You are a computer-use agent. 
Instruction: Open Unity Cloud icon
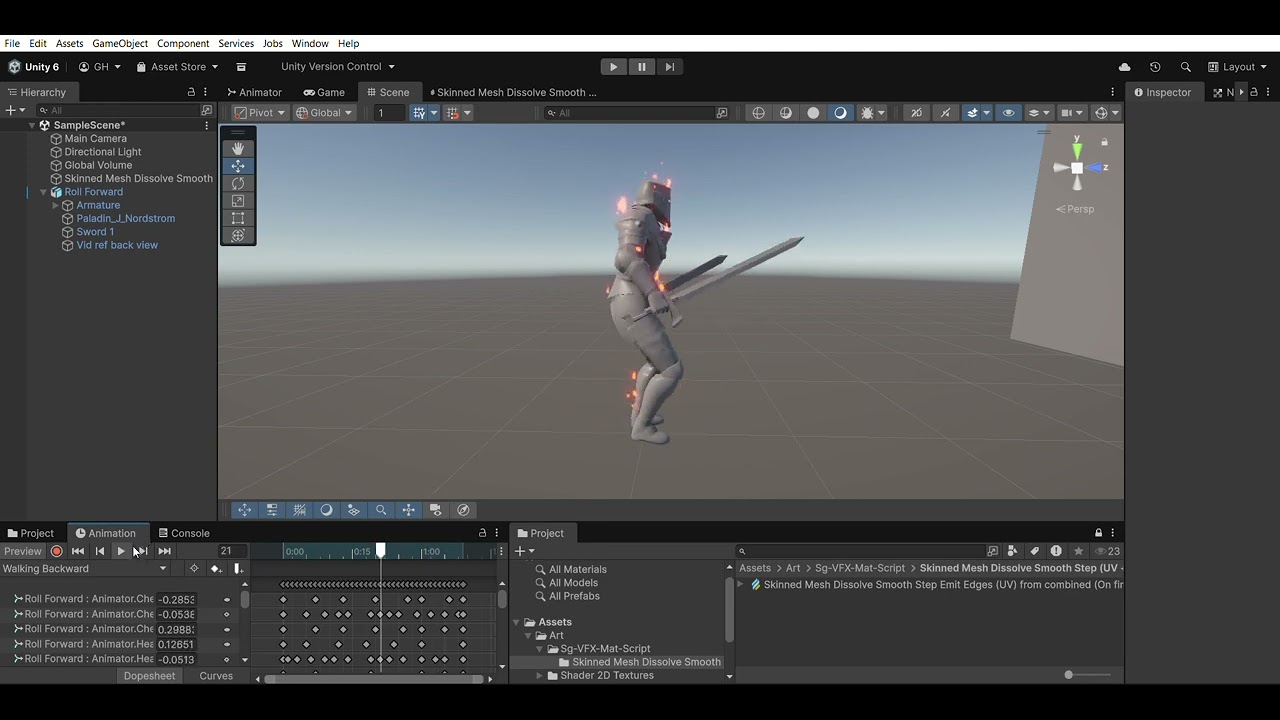pos(1124,67)
